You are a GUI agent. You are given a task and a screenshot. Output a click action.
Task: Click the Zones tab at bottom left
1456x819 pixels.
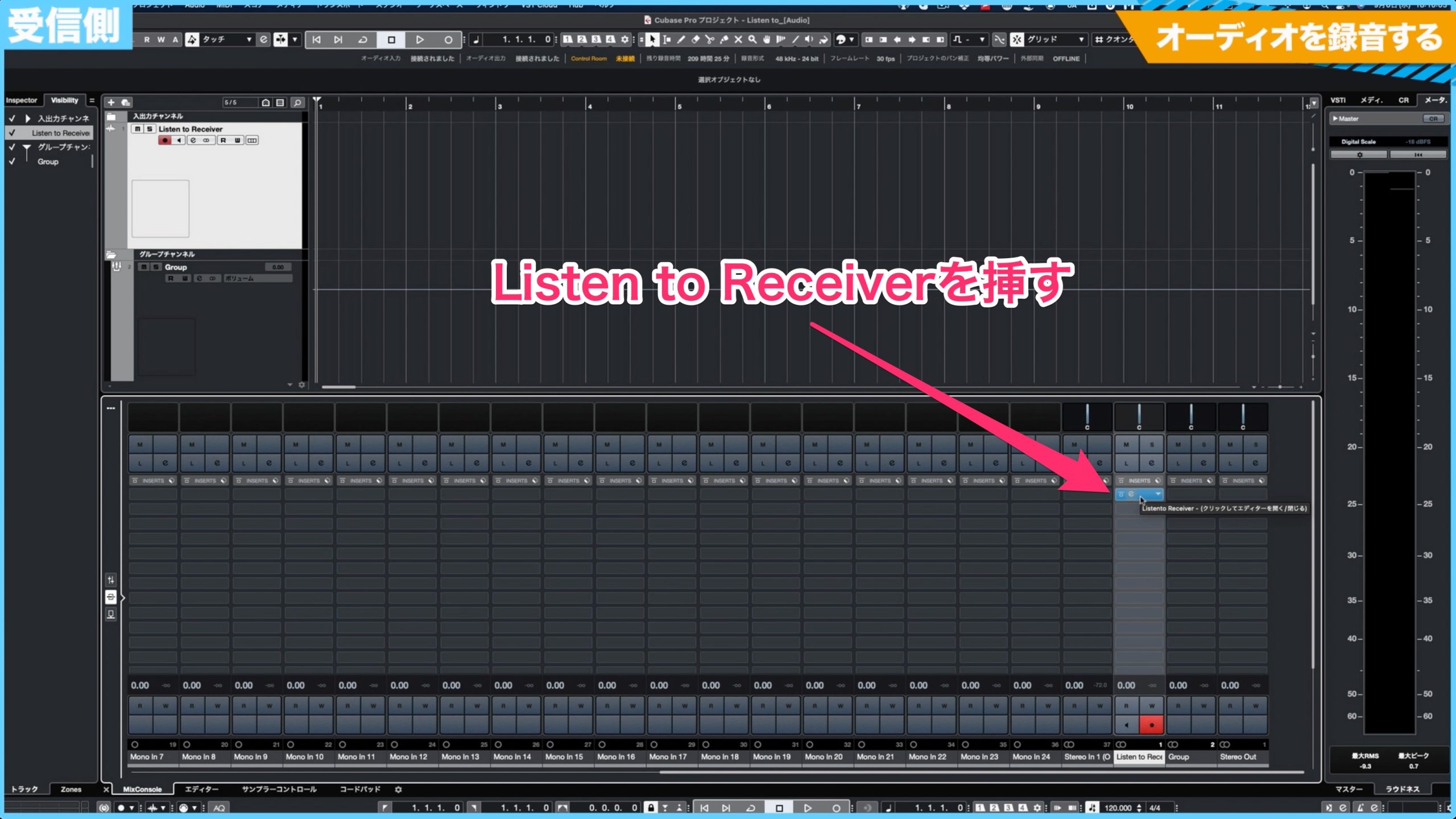[71, 789]
